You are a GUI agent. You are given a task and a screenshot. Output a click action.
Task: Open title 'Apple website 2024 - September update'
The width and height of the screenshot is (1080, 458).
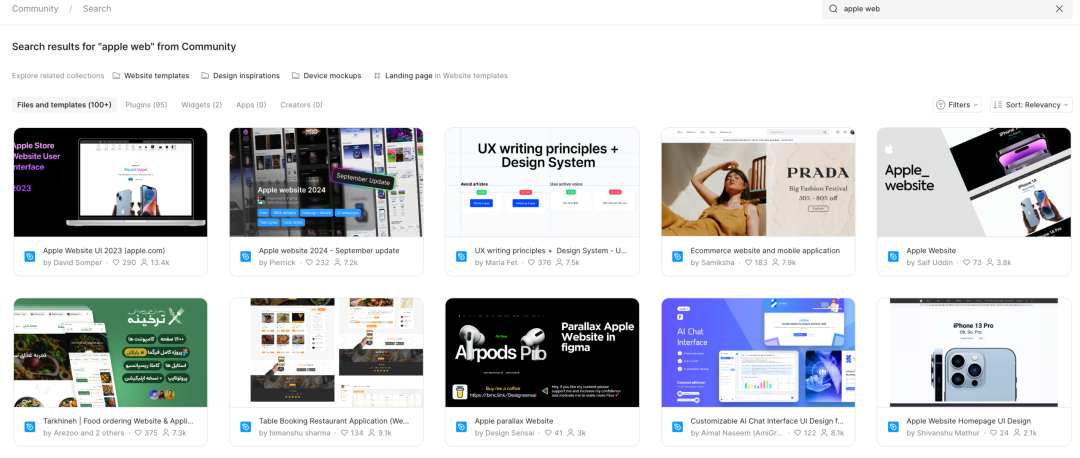pos(329,251)
